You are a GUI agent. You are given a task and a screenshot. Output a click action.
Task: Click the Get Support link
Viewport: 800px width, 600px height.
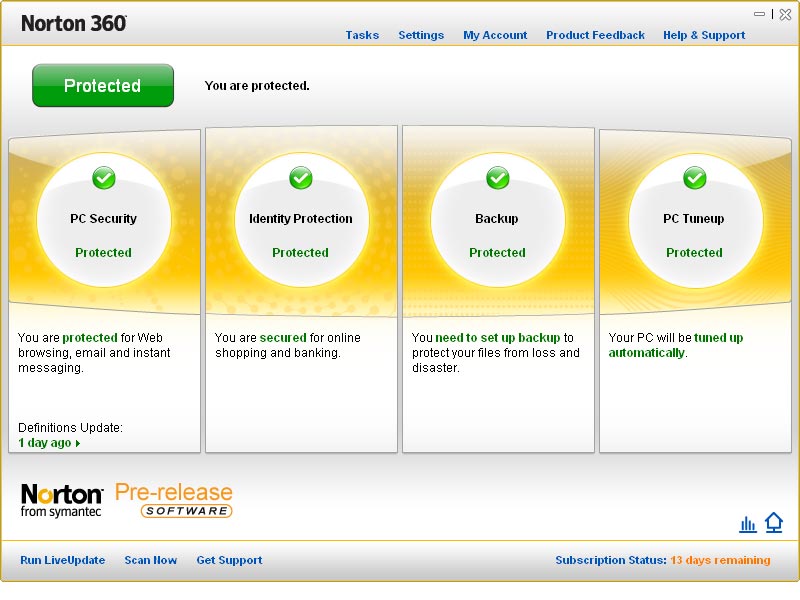click(x=229, y=560)
